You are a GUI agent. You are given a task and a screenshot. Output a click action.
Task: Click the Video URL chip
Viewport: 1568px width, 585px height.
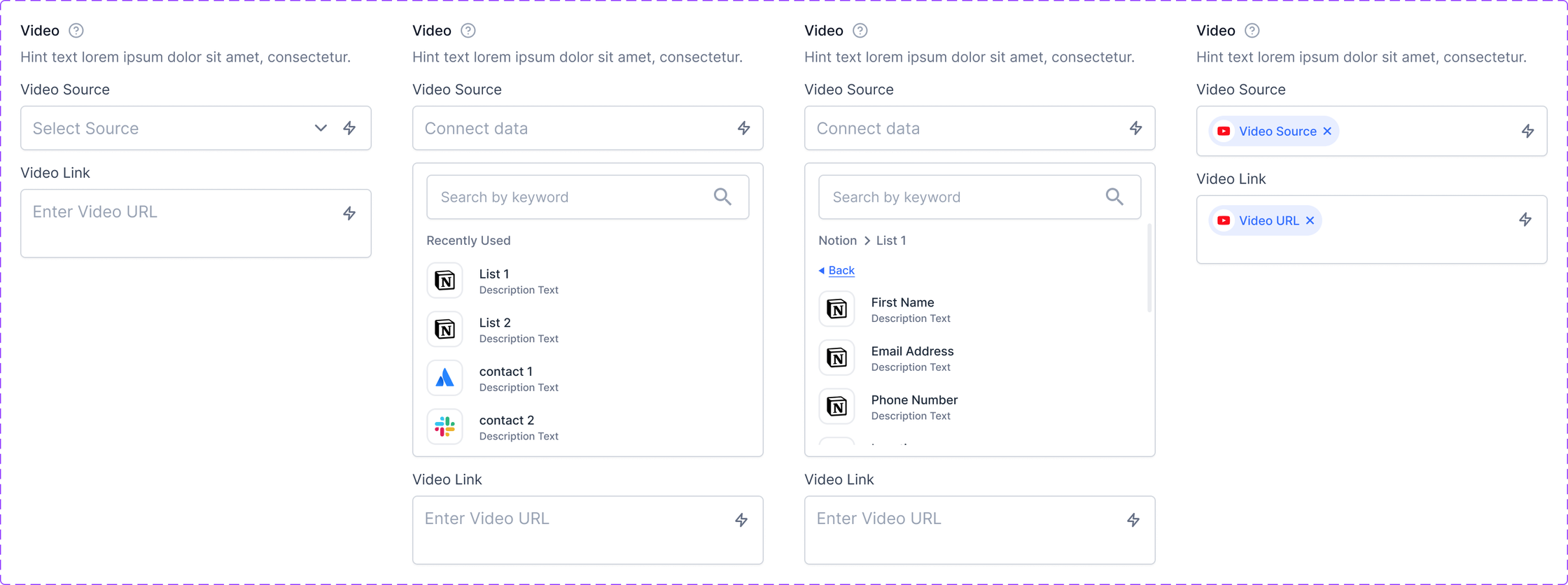1266,220
